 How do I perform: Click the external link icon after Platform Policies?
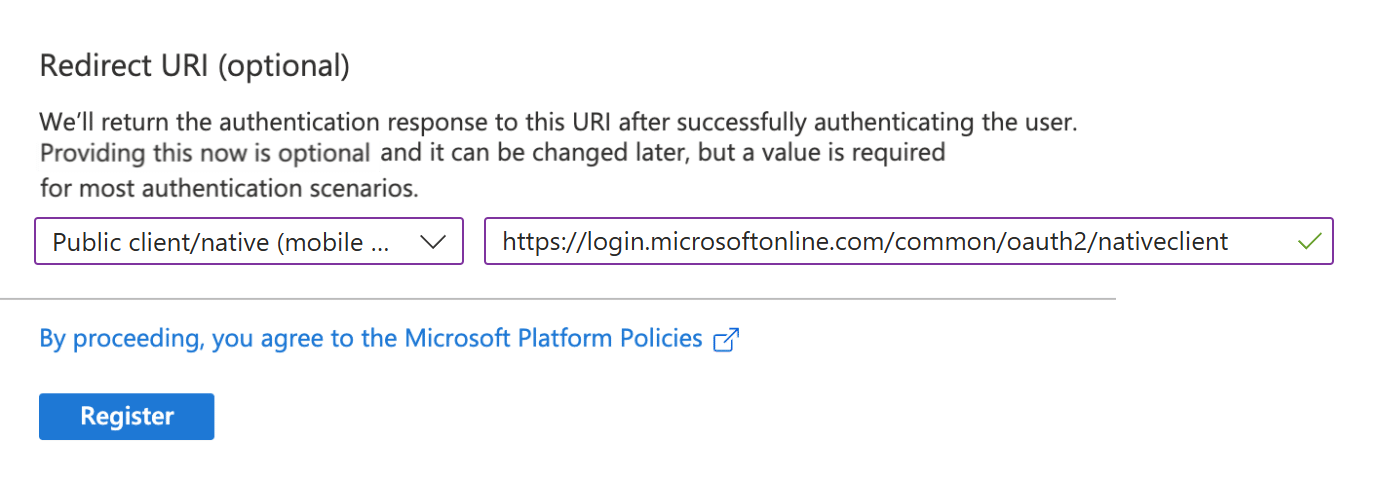[726, 340]
